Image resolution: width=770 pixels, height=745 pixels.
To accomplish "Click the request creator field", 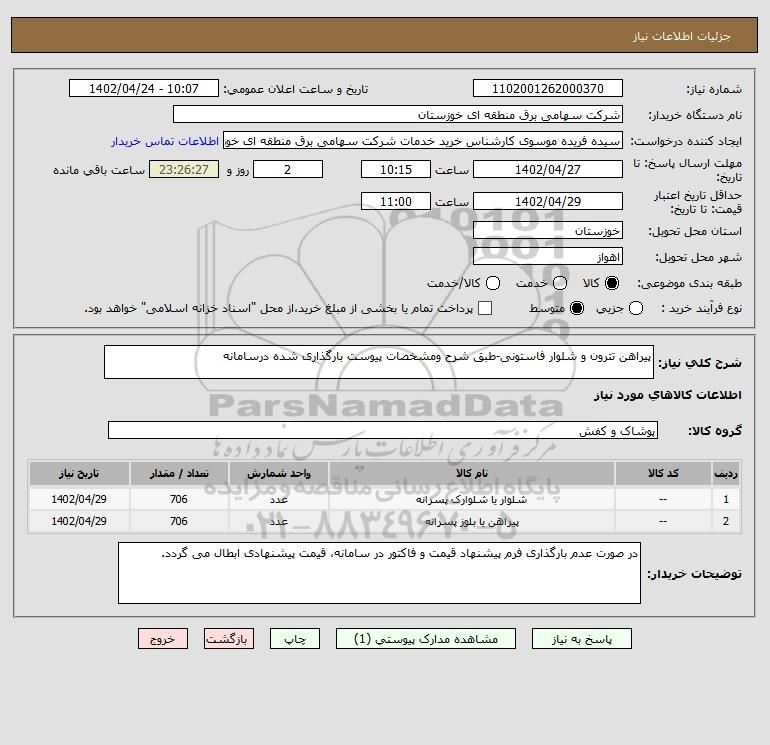I will point(423,141).
